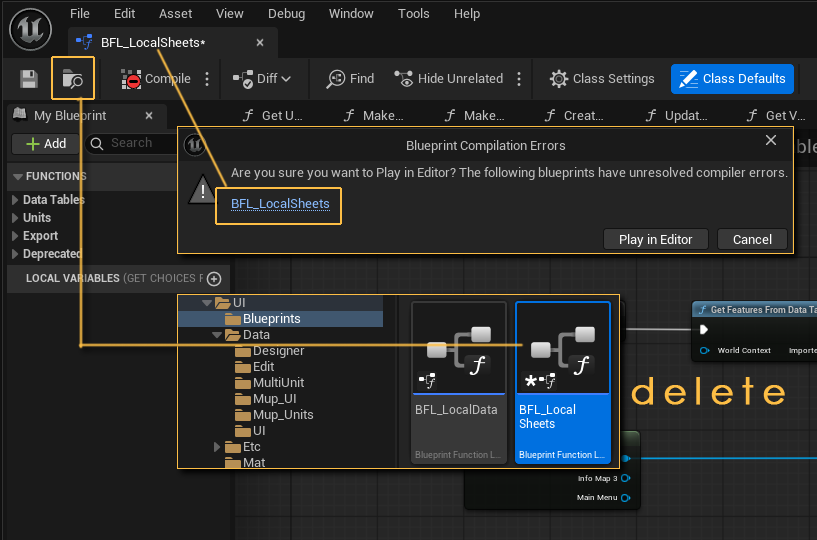Open the Find search tool
The width and height of the screenshot is (817, 540).
point(350,79)
